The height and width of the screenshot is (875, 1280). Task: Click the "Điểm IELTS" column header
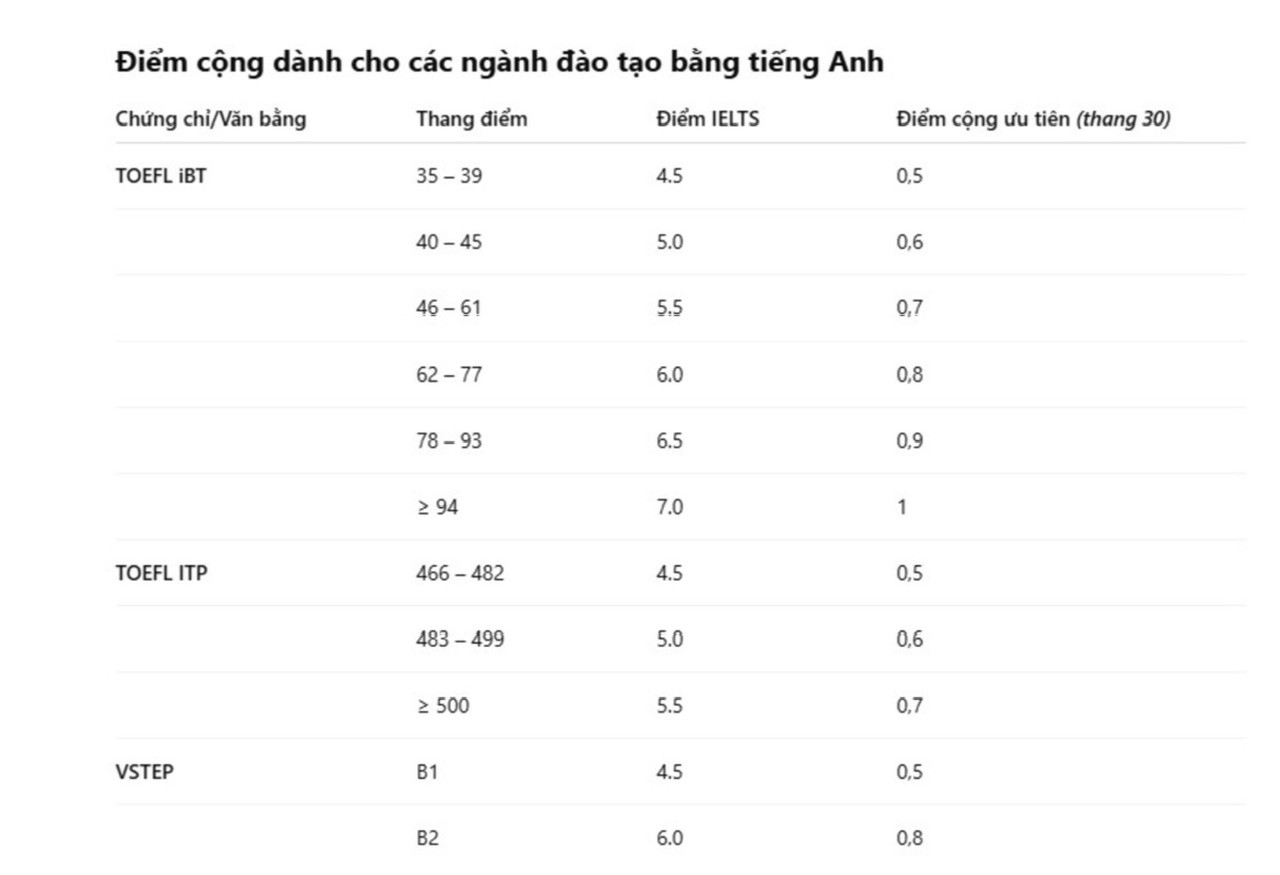[708, 120]
